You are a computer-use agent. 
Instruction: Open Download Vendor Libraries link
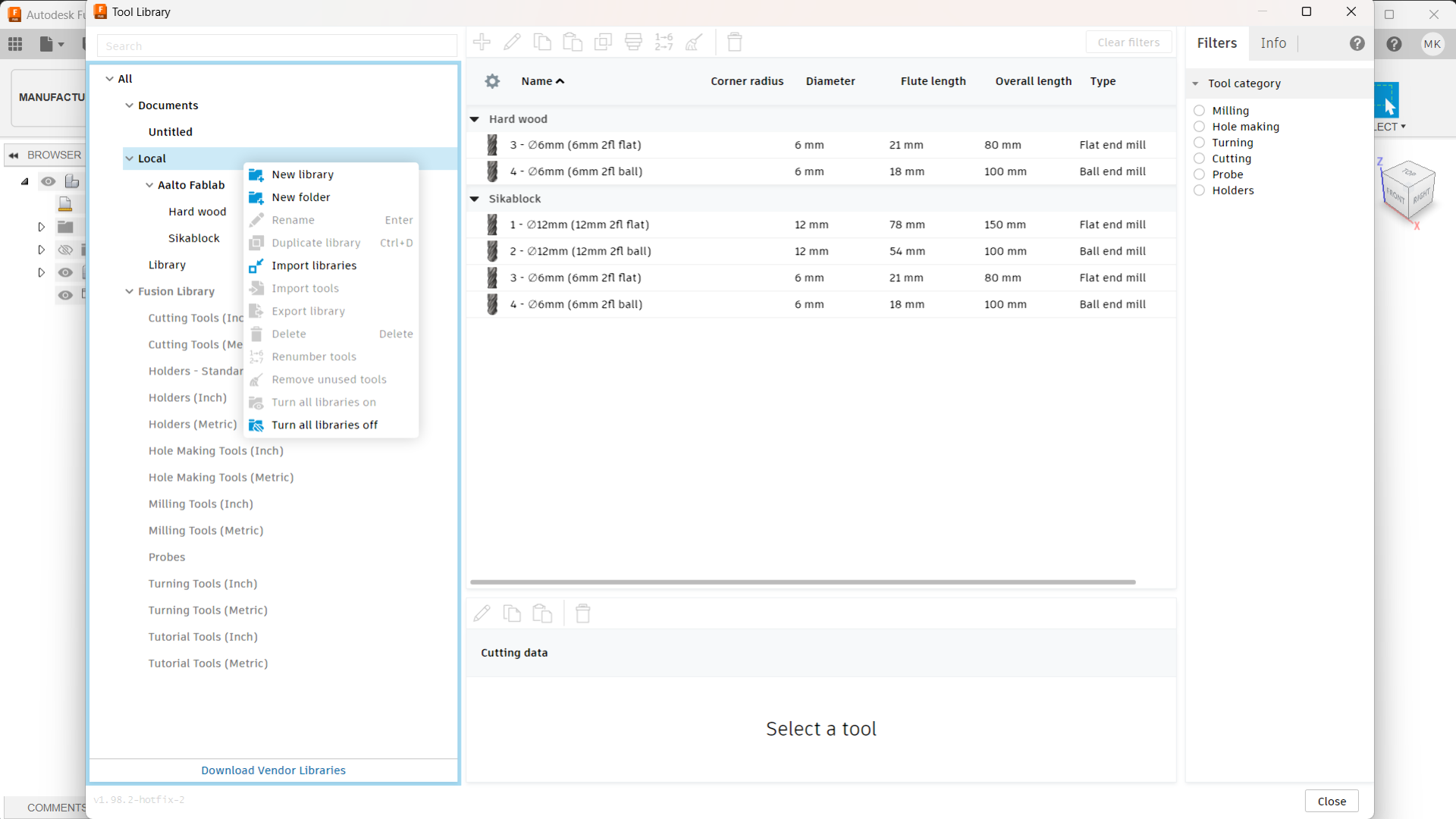coord(273,770)
